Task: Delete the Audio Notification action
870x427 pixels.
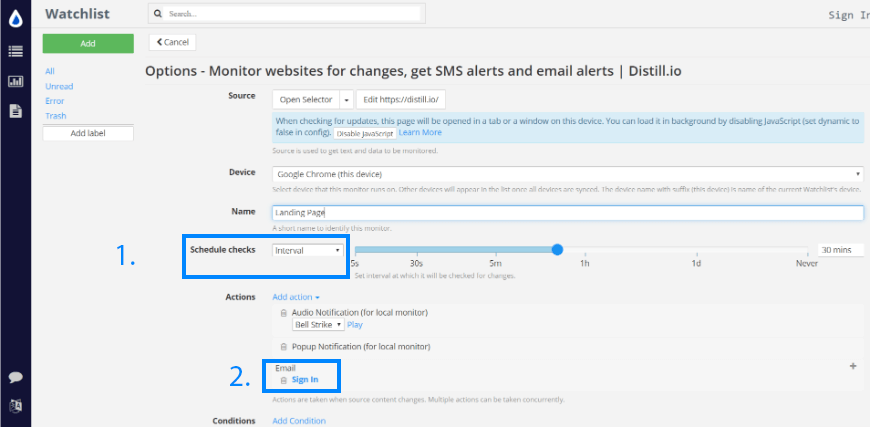Action: point(284,314)
